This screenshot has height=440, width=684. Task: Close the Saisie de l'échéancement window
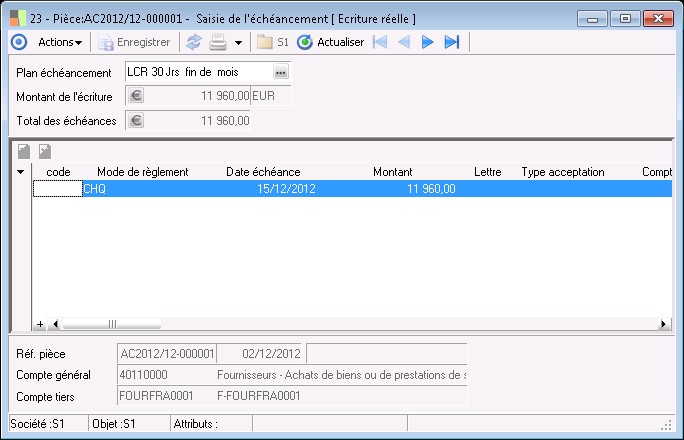pos(658,19)
